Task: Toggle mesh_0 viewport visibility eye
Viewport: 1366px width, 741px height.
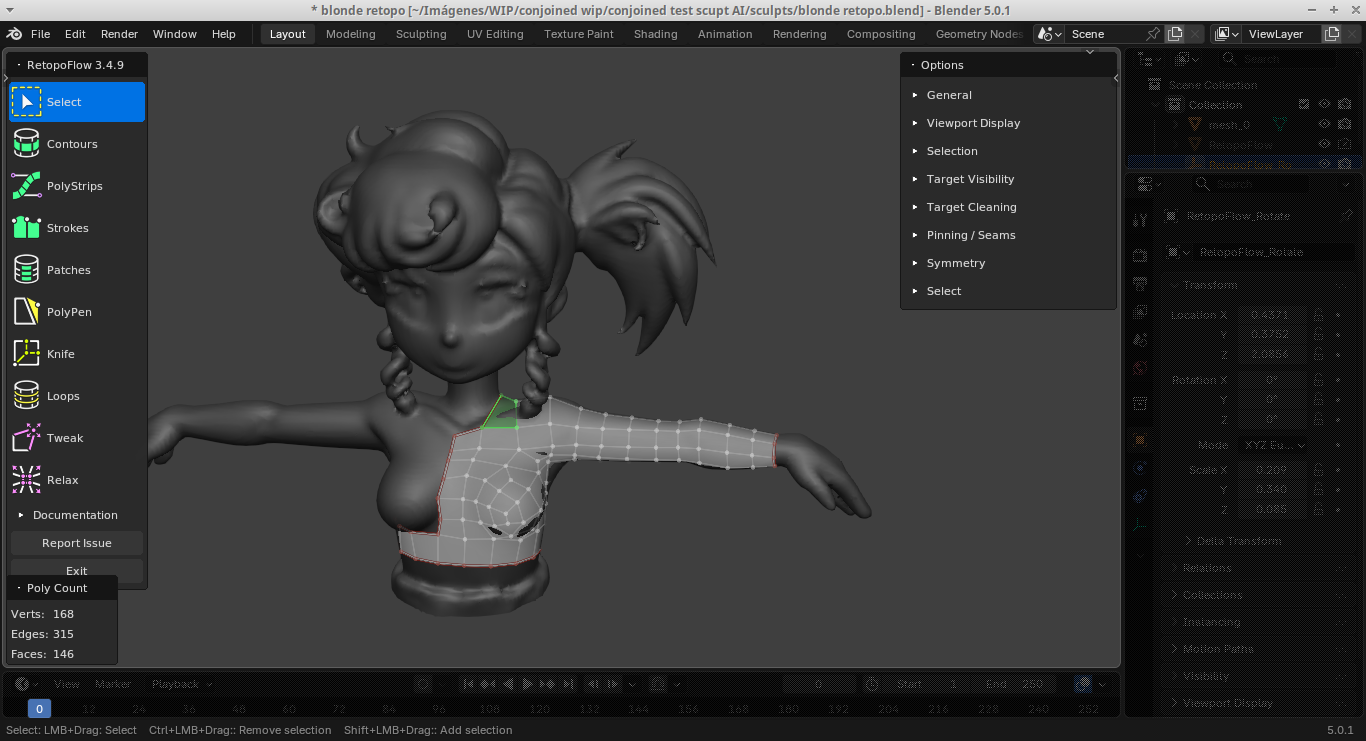Action: coord(1324,125)
